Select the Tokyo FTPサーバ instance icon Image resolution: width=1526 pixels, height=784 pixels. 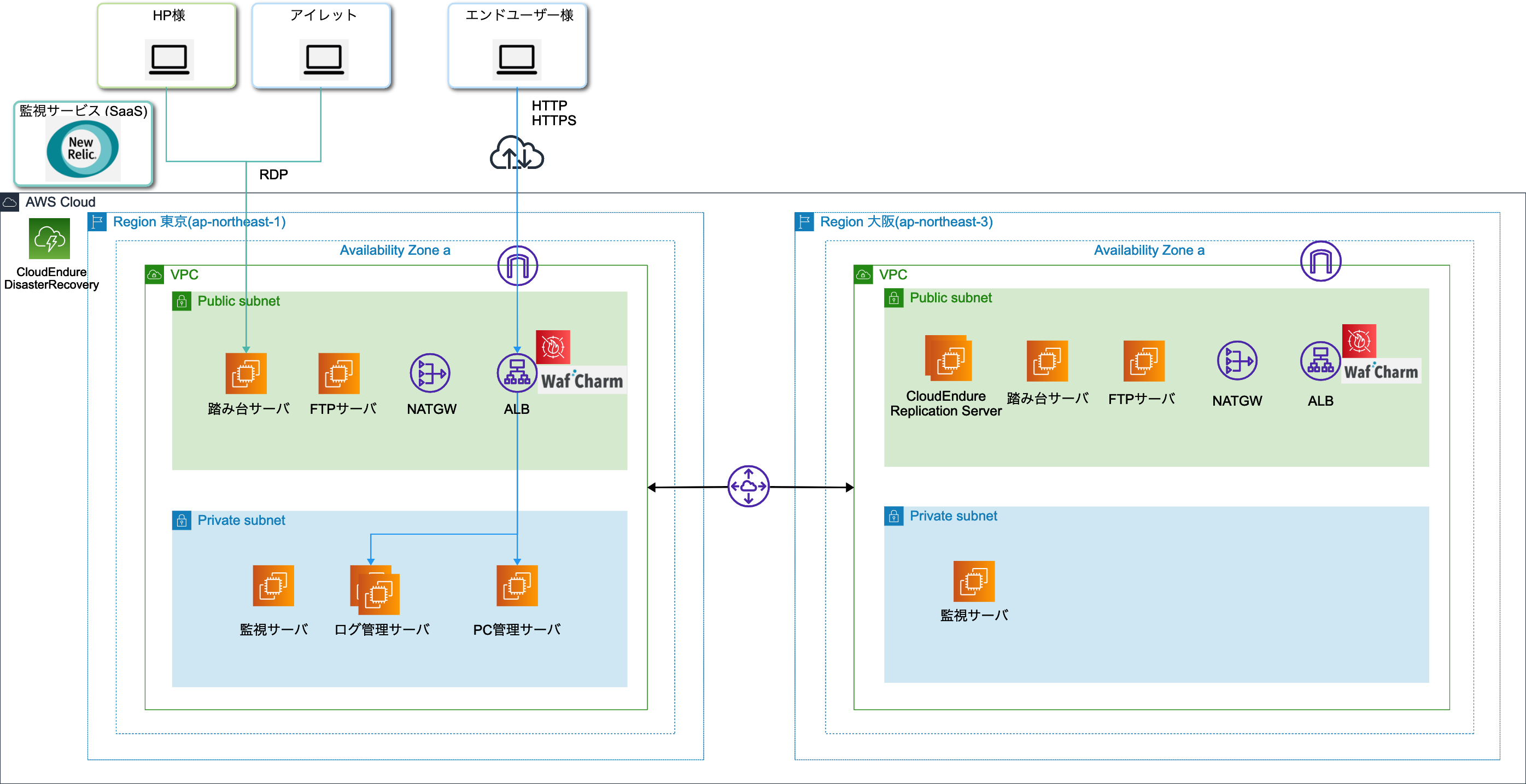(x=339, y=373)
